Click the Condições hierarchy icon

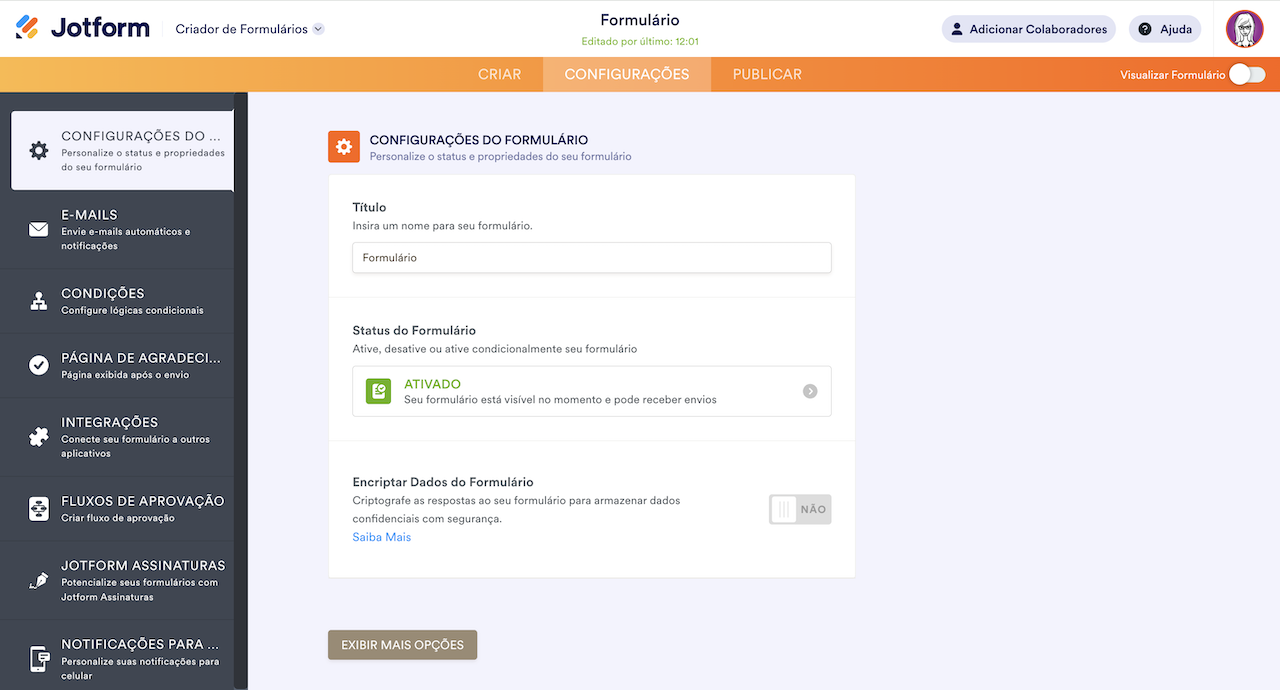tap(39, 301)
